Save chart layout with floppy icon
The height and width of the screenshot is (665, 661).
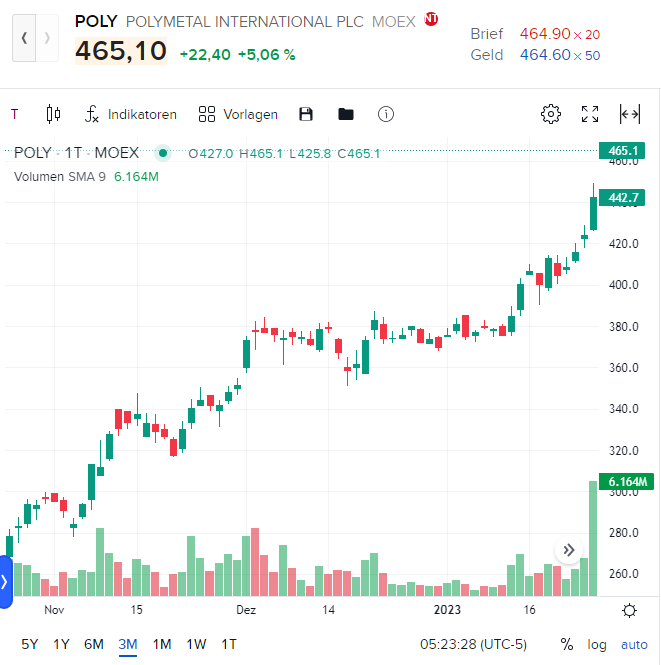click(x=306, y=114)
